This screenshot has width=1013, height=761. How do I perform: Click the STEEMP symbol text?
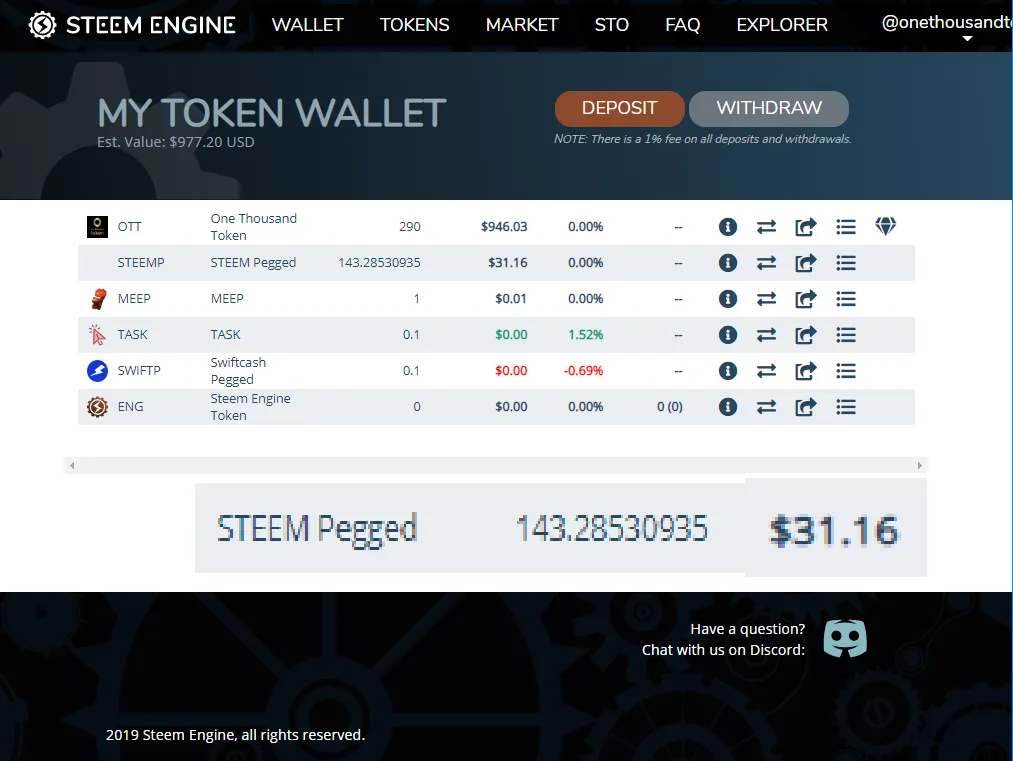pos(141,263)
